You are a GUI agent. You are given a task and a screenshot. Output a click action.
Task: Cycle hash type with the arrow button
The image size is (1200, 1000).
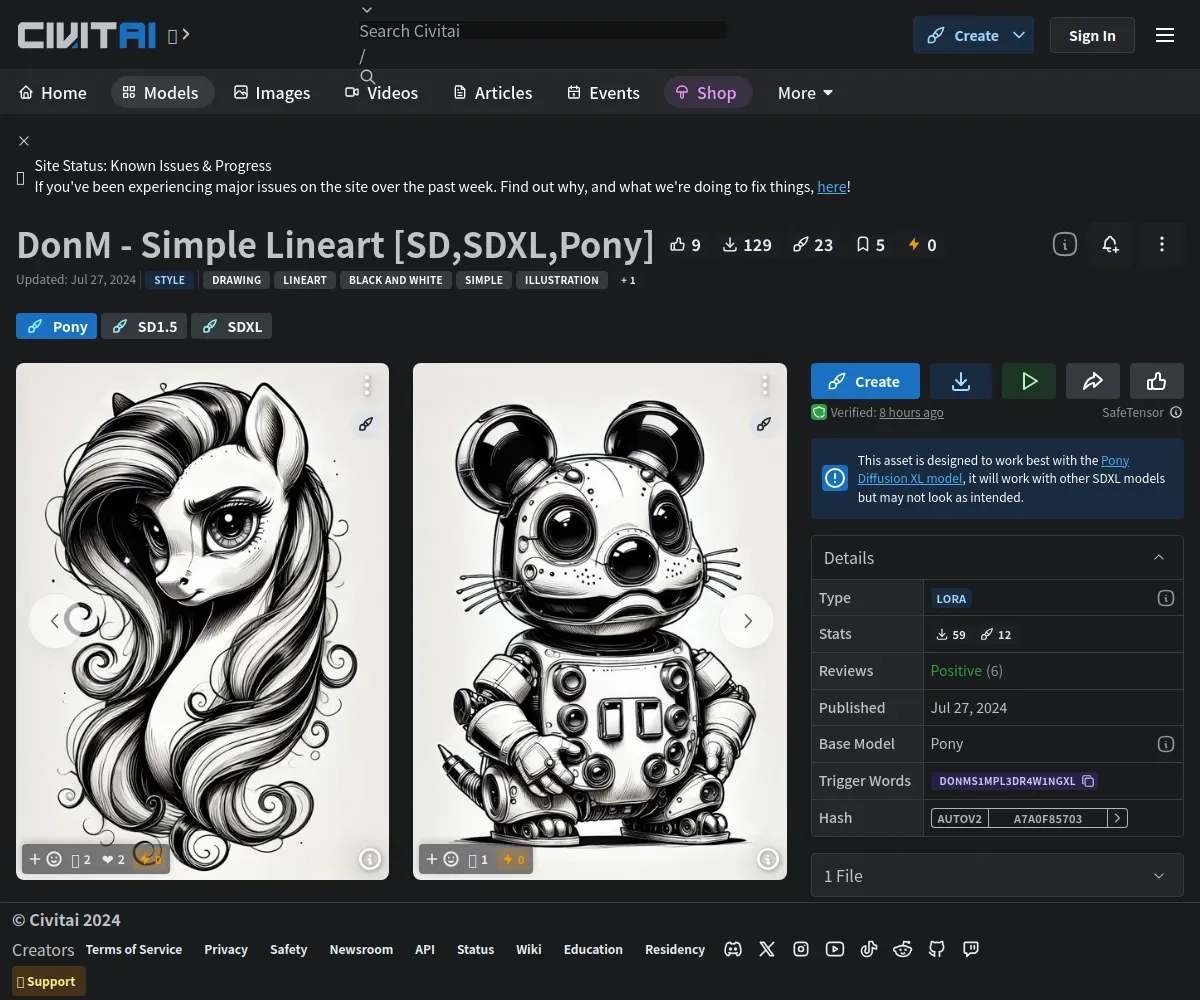(1118, 818)
